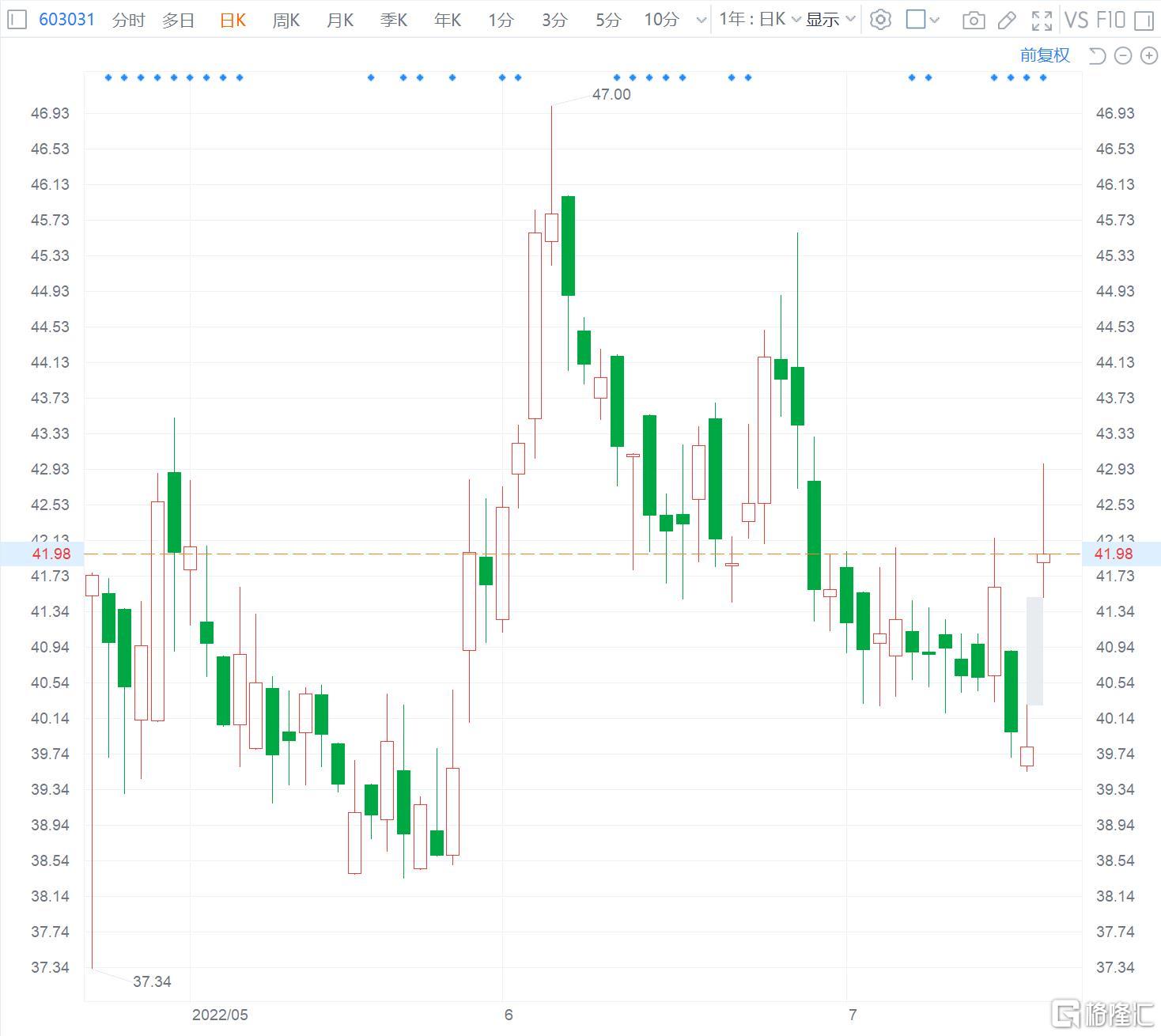Click the 2022/05 date axis label
Viewport: 1161px width, 1036px height.
pyautogui.click(x=220, y=1015)
